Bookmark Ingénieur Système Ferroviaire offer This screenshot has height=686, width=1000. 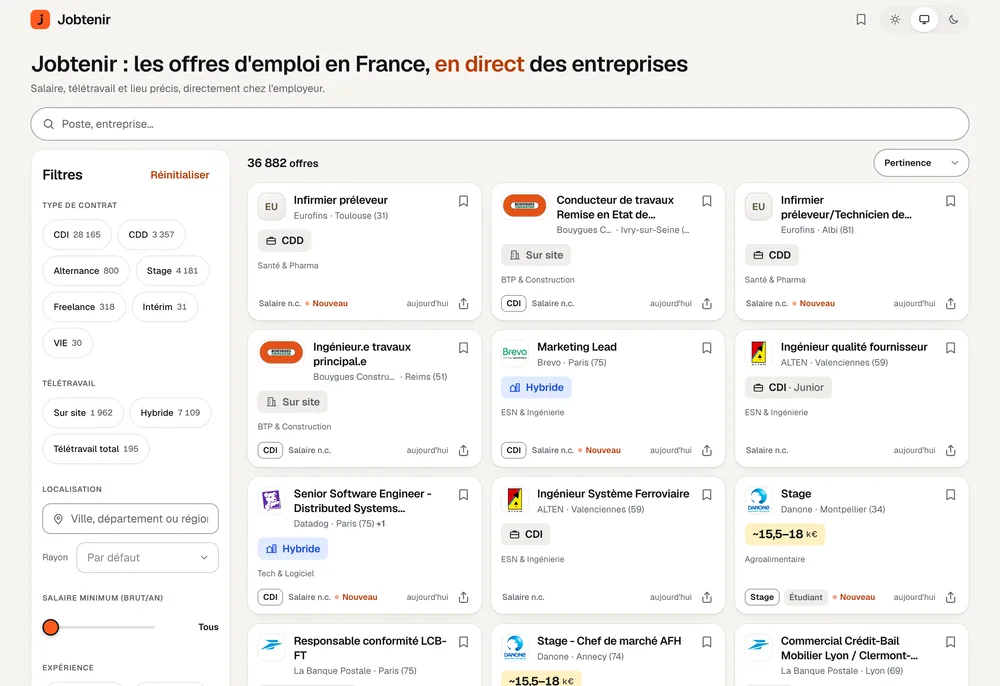707,494
